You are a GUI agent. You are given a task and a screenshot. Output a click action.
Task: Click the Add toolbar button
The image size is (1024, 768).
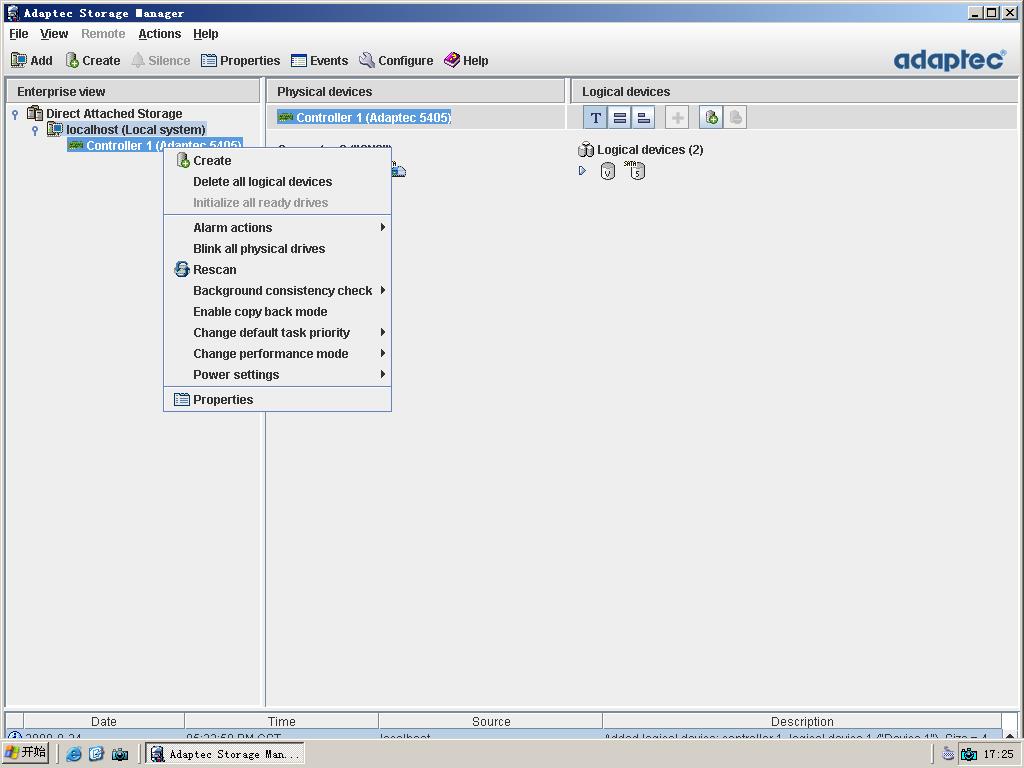pyautogui.click(x=31, y=60)
